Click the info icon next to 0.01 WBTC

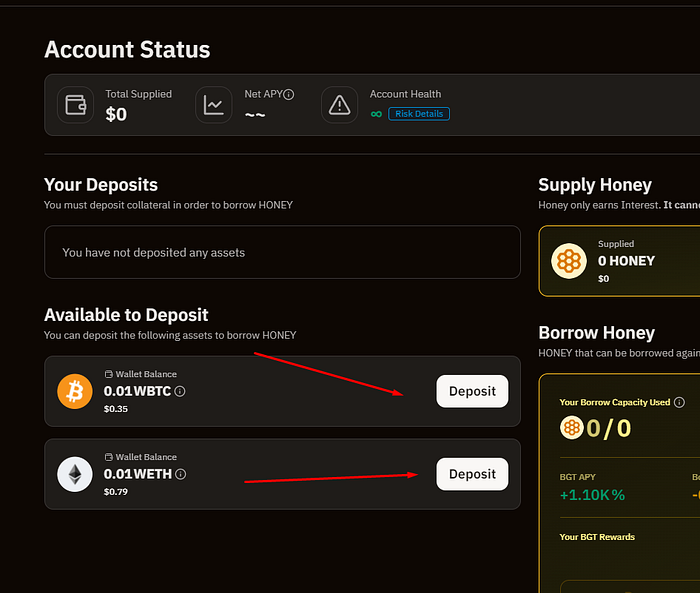tap(180, 392)
